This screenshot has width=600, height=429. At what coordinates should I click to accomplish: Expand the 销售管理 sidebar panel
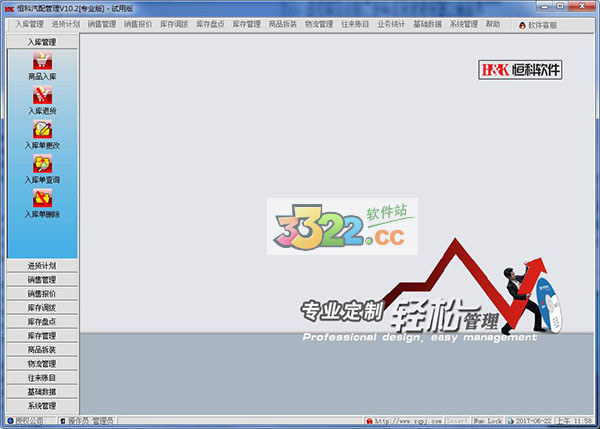click(x=42, y=280)
